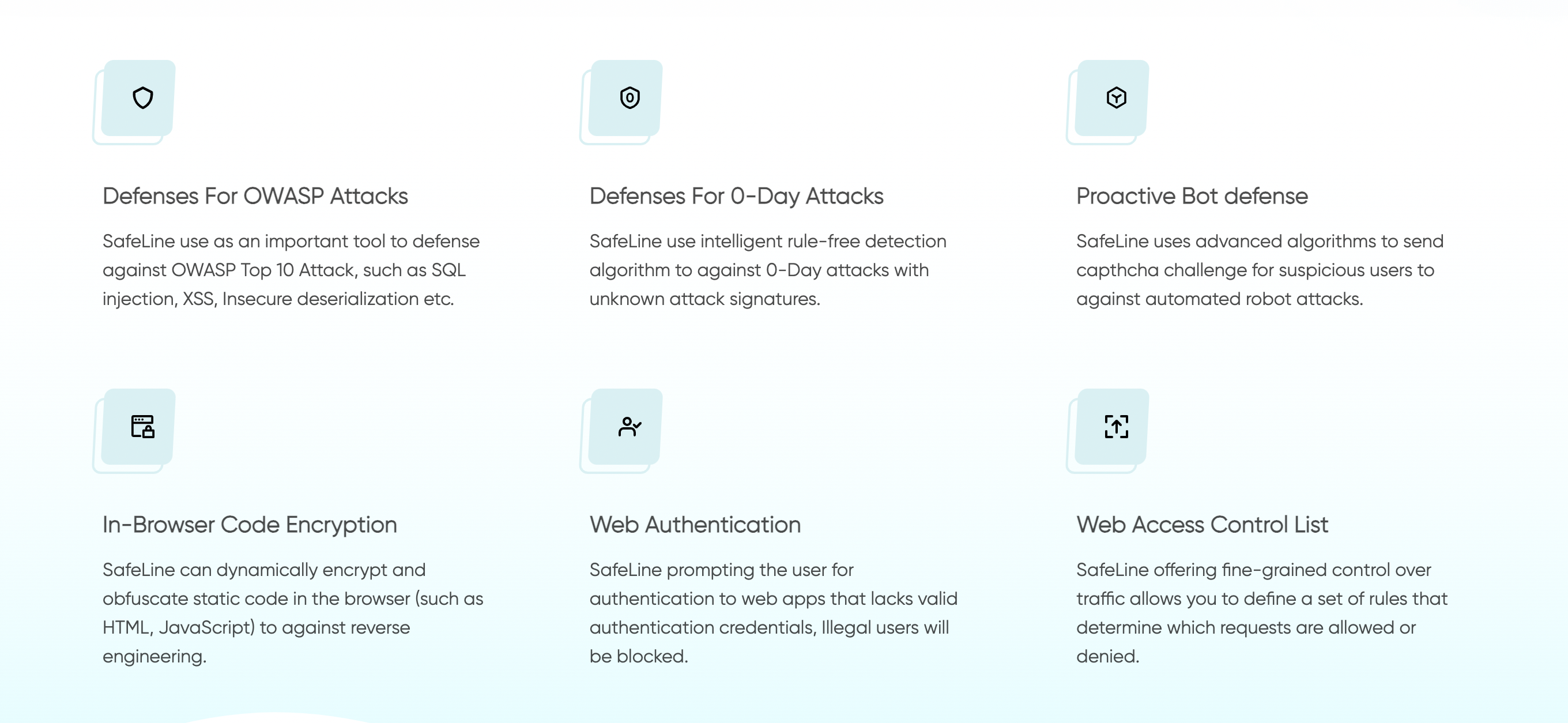Open the Proactive Bot defense heading

tap(1192, 197)
